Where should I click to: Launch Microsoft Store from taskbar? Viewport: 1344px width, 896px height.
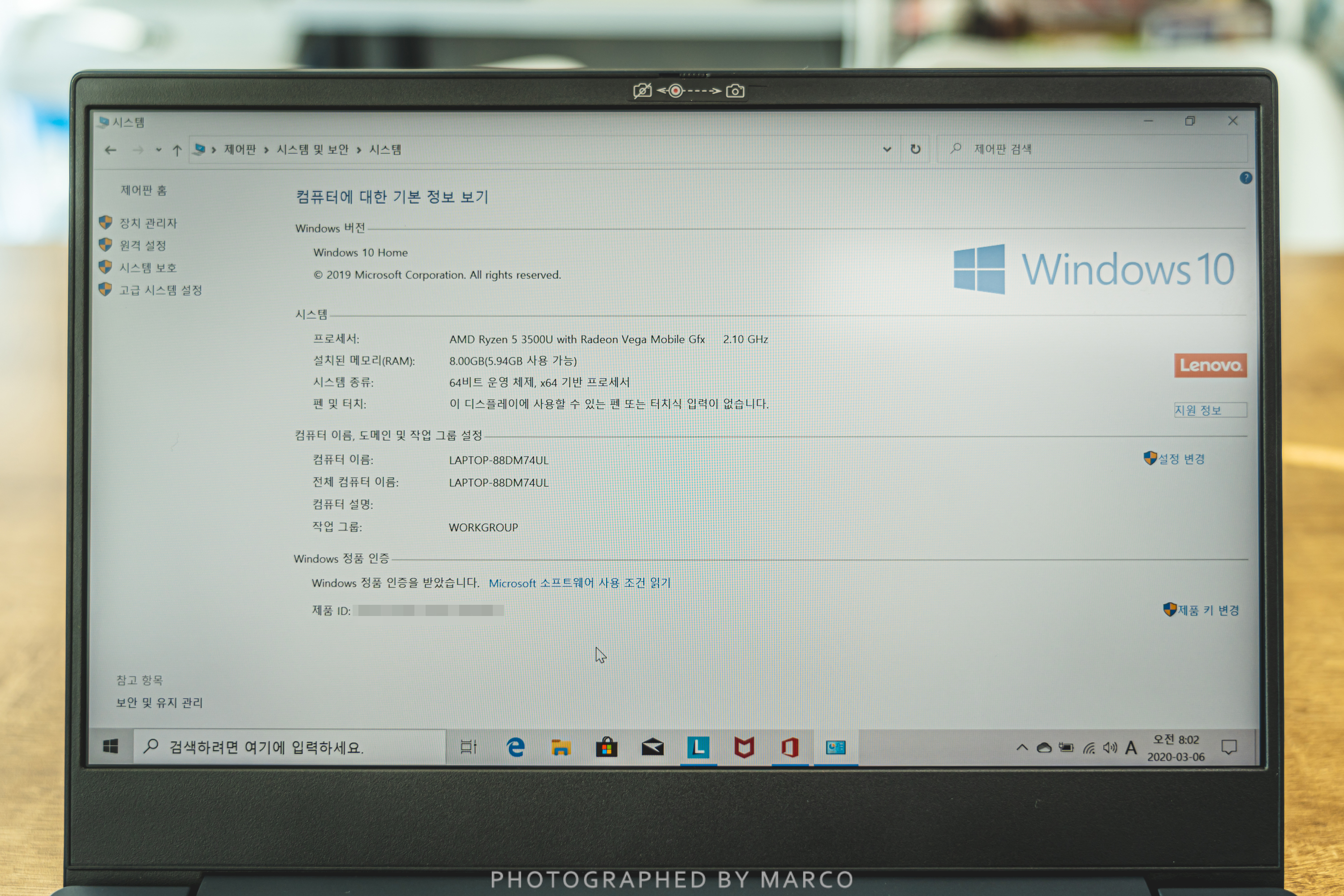click(x=606, y=747)
